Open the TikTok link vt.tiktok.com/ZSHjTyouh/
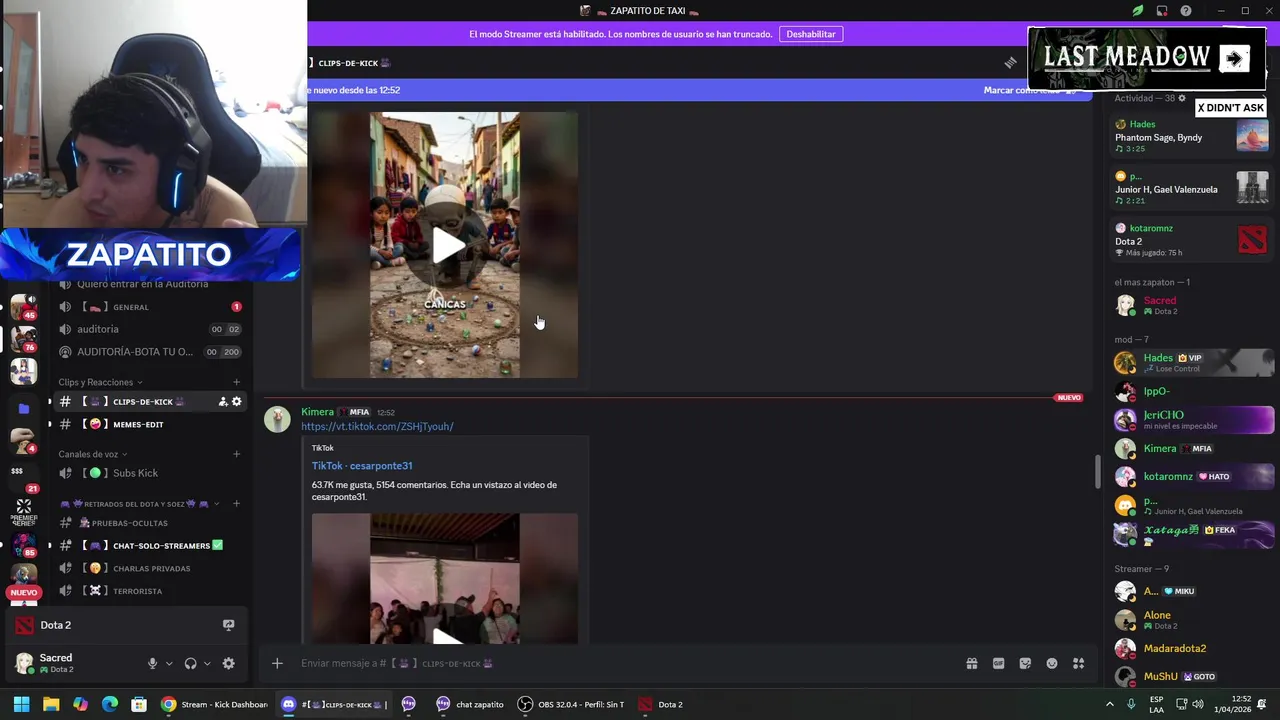The width and height of the screenshot is (1280, 720). coord(377,426)
